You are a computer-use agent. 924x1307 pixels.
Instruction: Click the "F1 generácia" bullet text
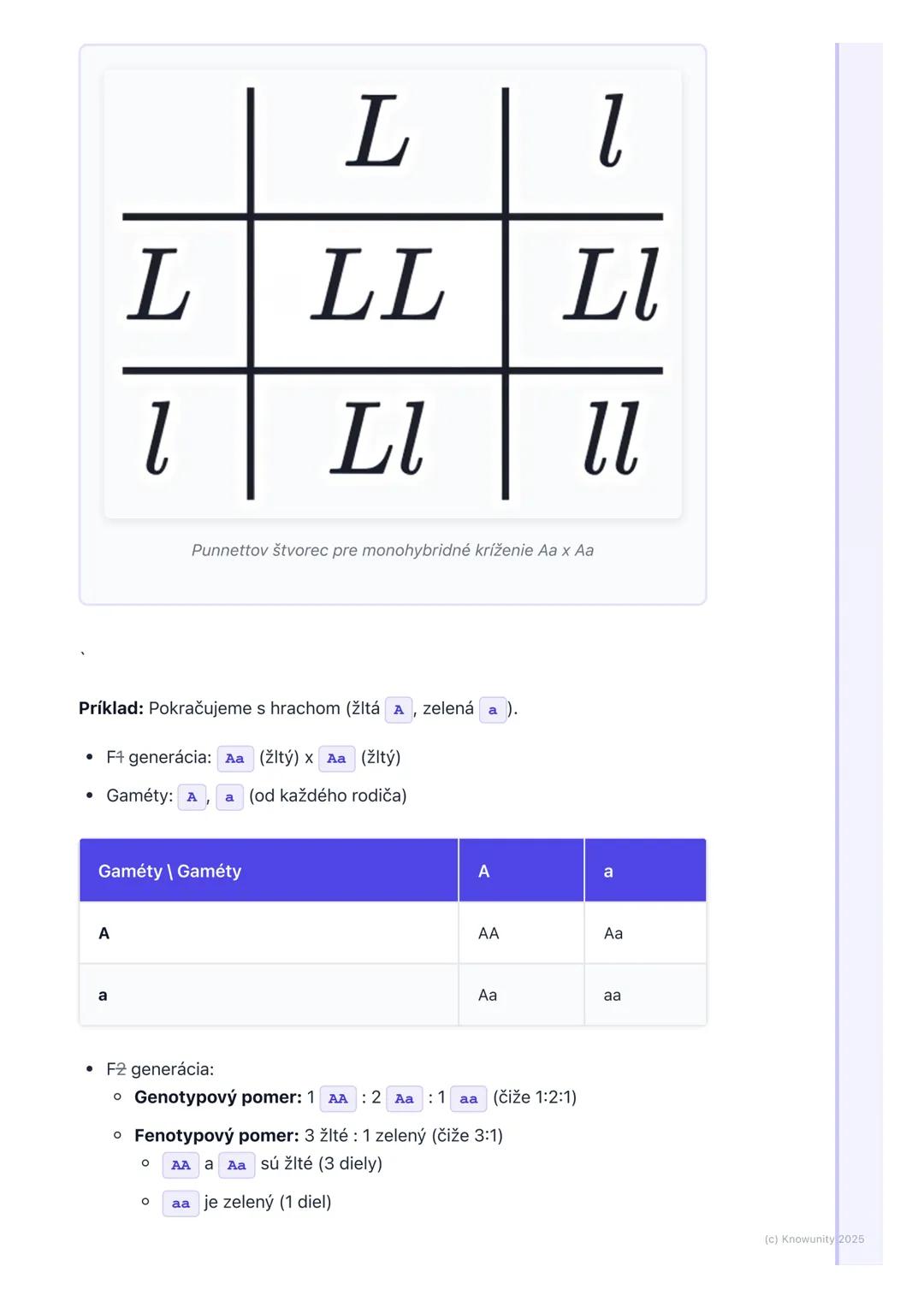(158, 757)
